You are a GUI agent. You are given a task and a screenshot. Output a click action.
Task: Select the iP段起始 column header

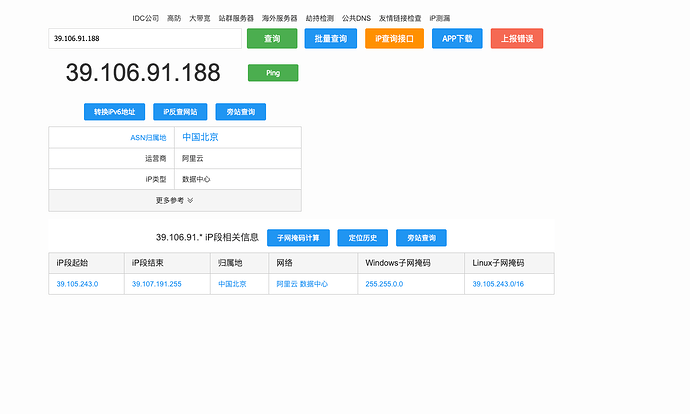[x=72, y=263]
